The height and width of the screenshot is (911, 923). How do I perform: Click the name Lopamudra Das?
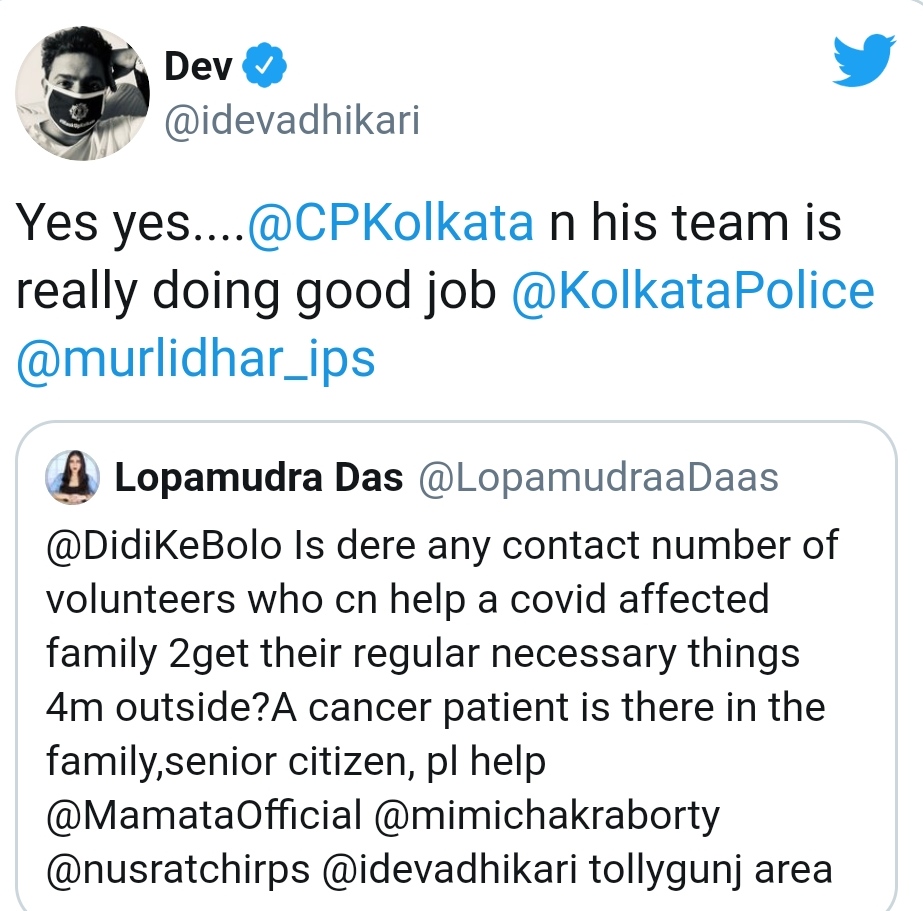click(x=259, y=479)
